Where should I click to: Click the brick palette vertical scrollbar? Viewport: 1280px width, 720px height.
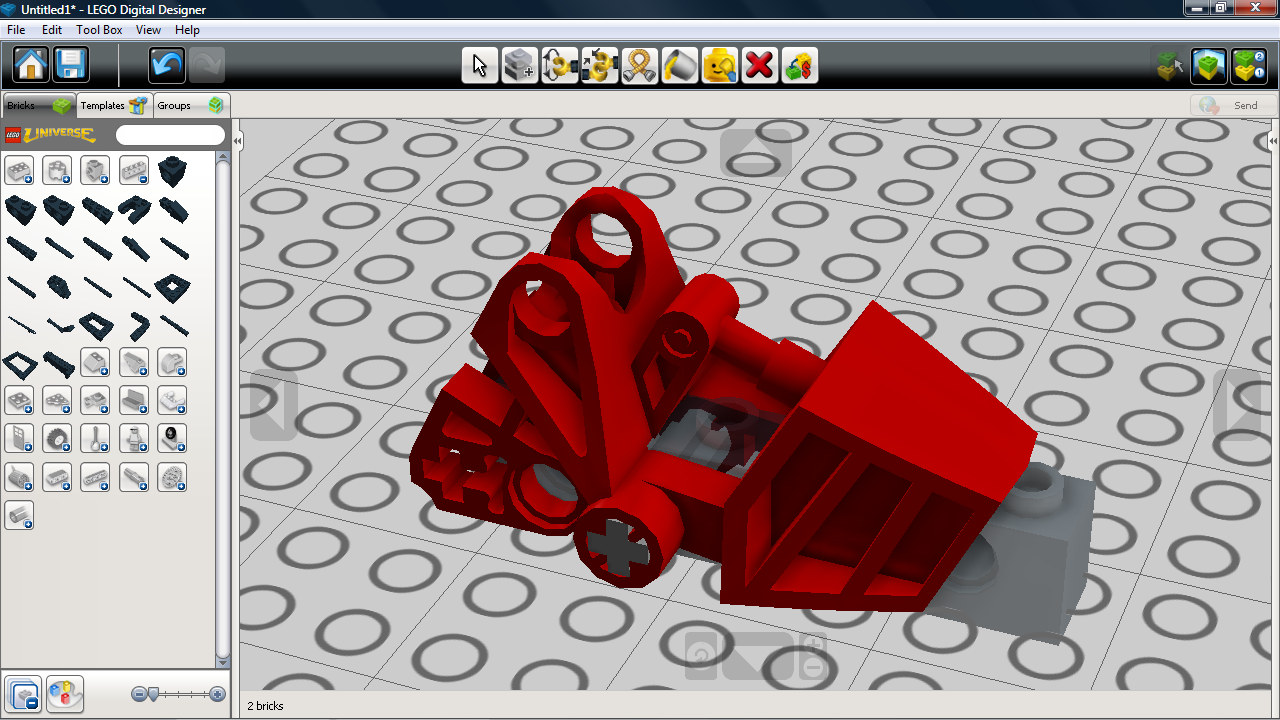coord(223,410)
